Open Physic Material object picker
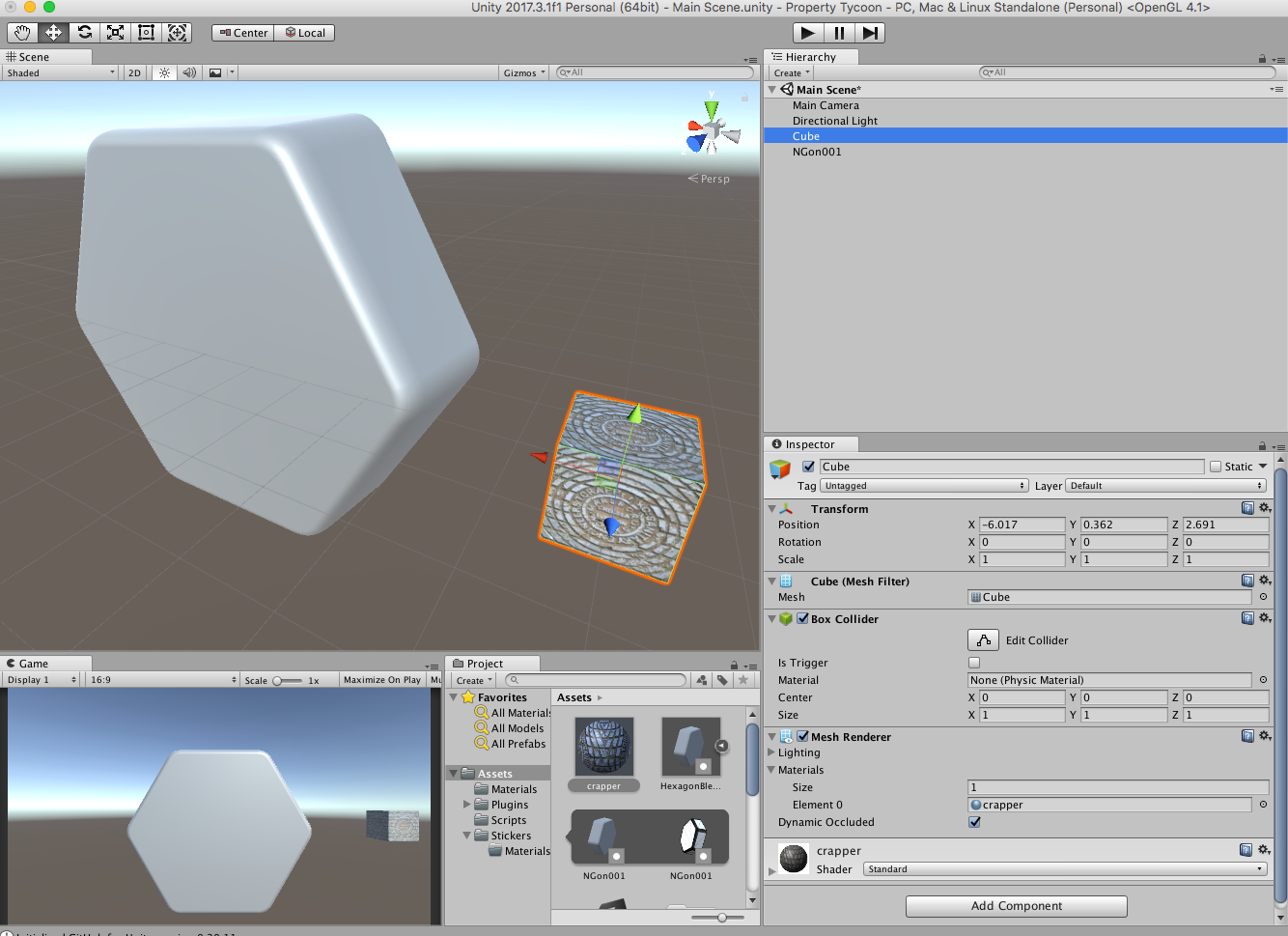This screenshot has width=1288, height=936. click(x=1263, y=680)
